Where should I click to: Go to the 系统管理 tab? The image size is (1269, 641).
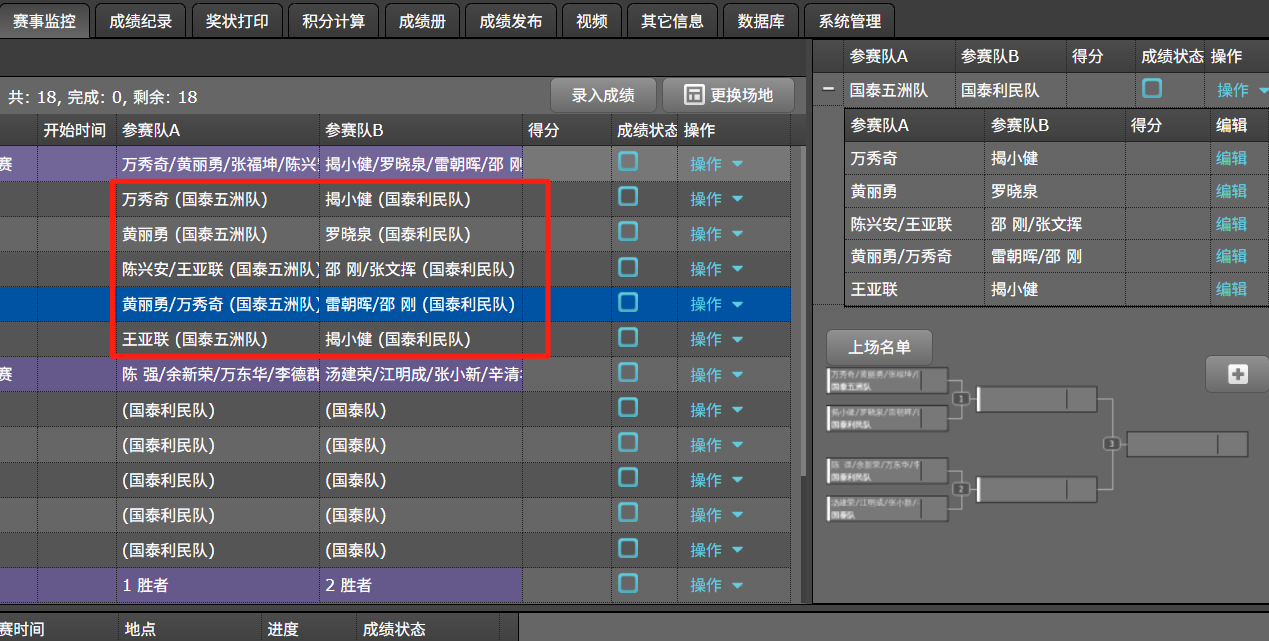pyautogui.click(x=850, y=20)
